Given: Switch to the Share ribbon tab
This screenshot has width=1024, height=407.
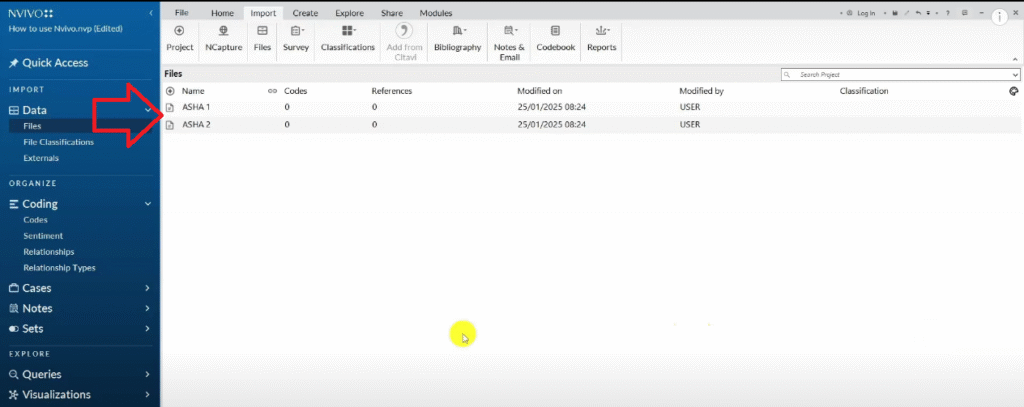Looking at the screenshot, I should pyautogui.click(x=392, y=13).
